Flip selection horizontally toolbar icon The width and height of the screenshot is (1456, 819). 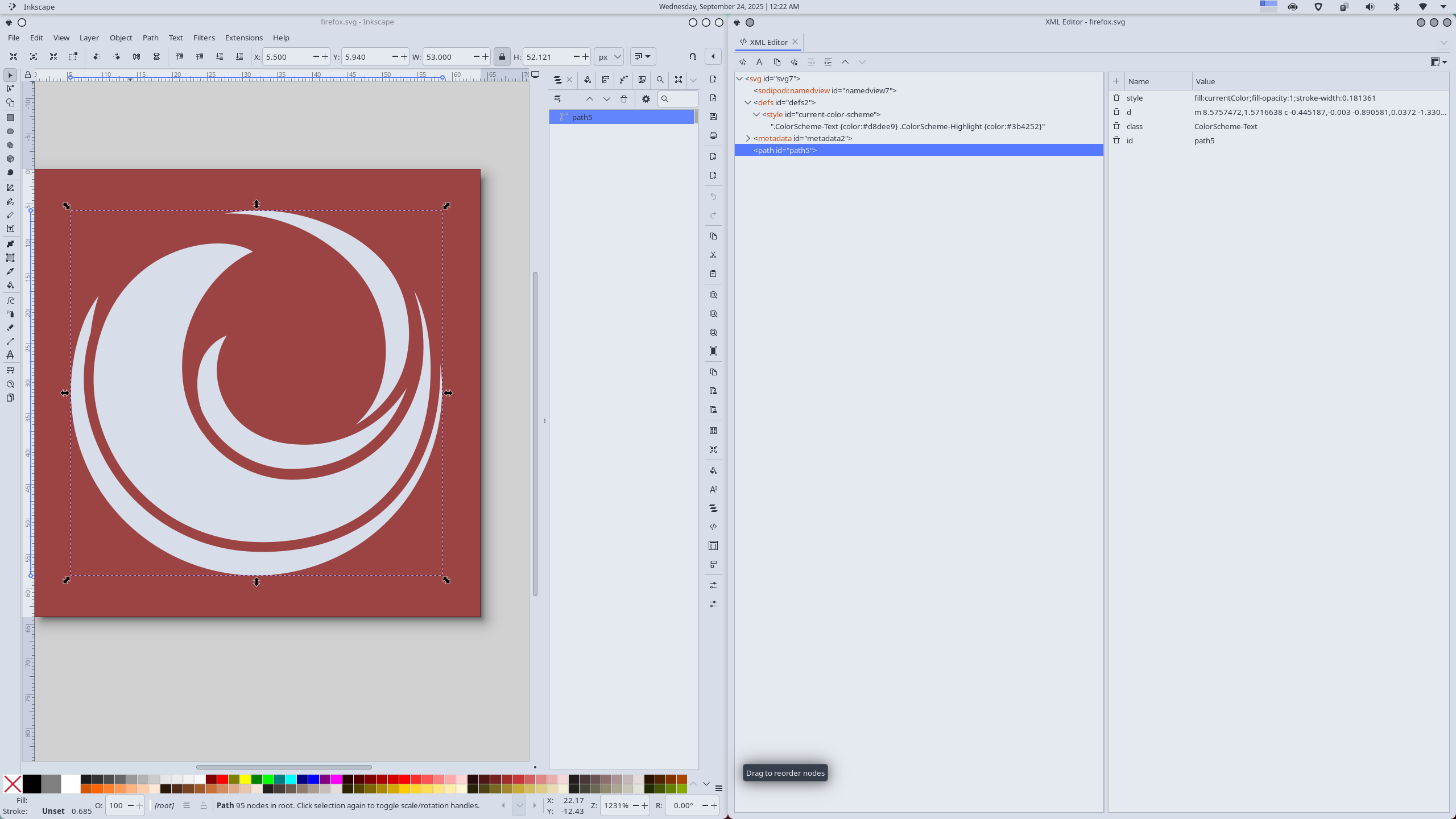coord(136,56)
